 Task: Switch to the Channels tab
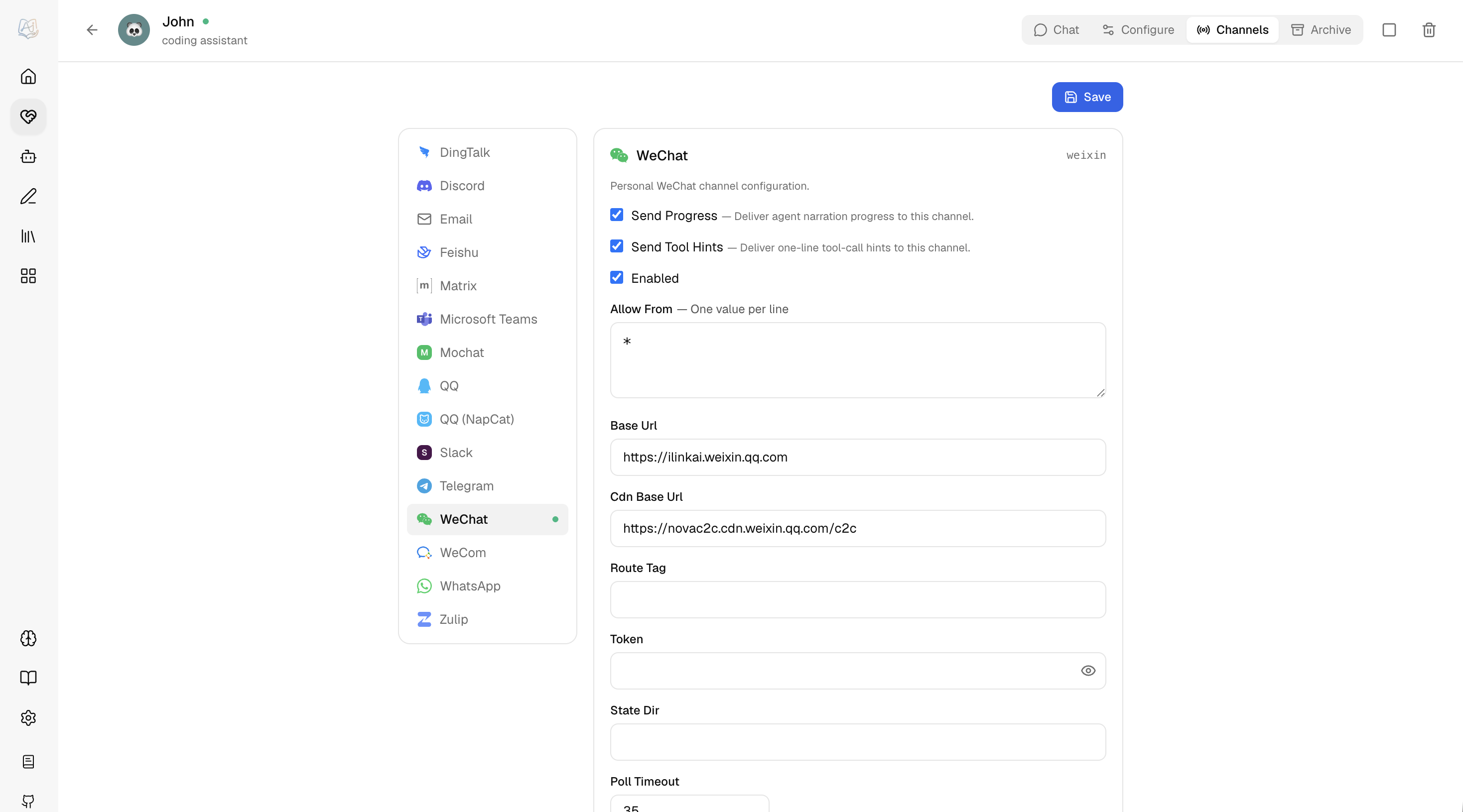coord(1232,29)
